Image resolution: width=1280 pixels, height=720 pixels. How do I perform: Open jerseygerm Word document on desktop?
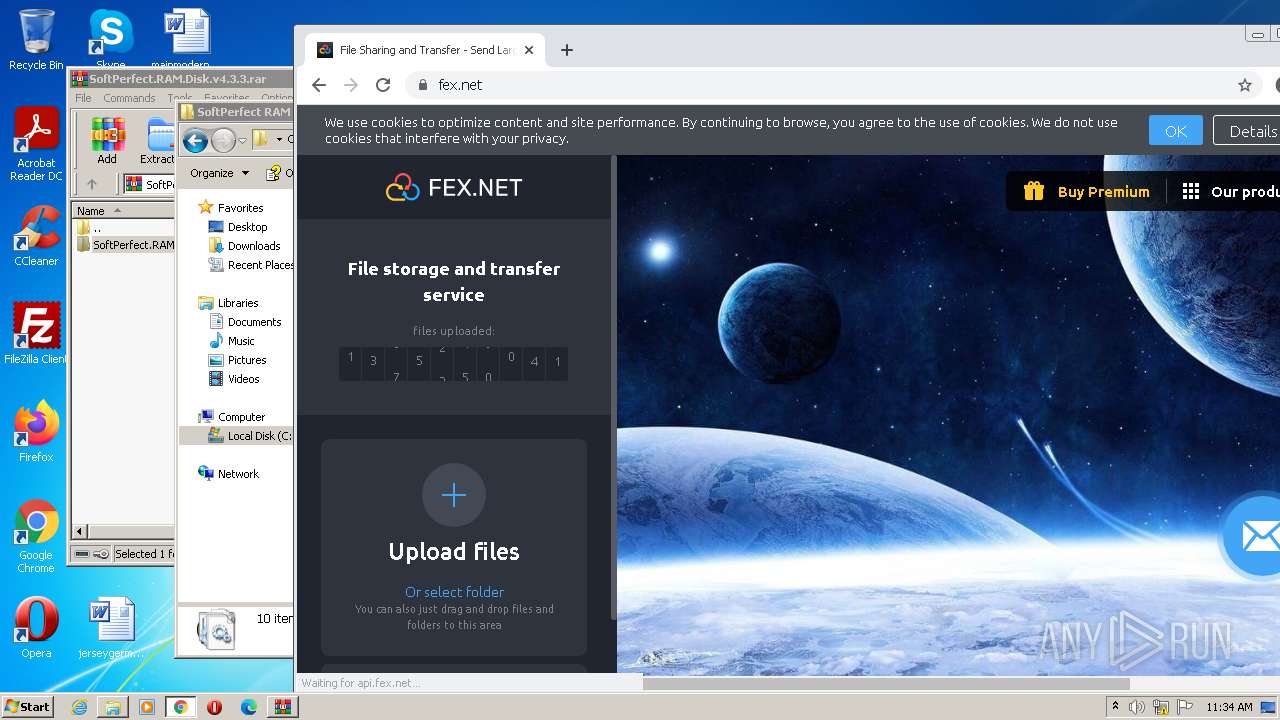111,628
